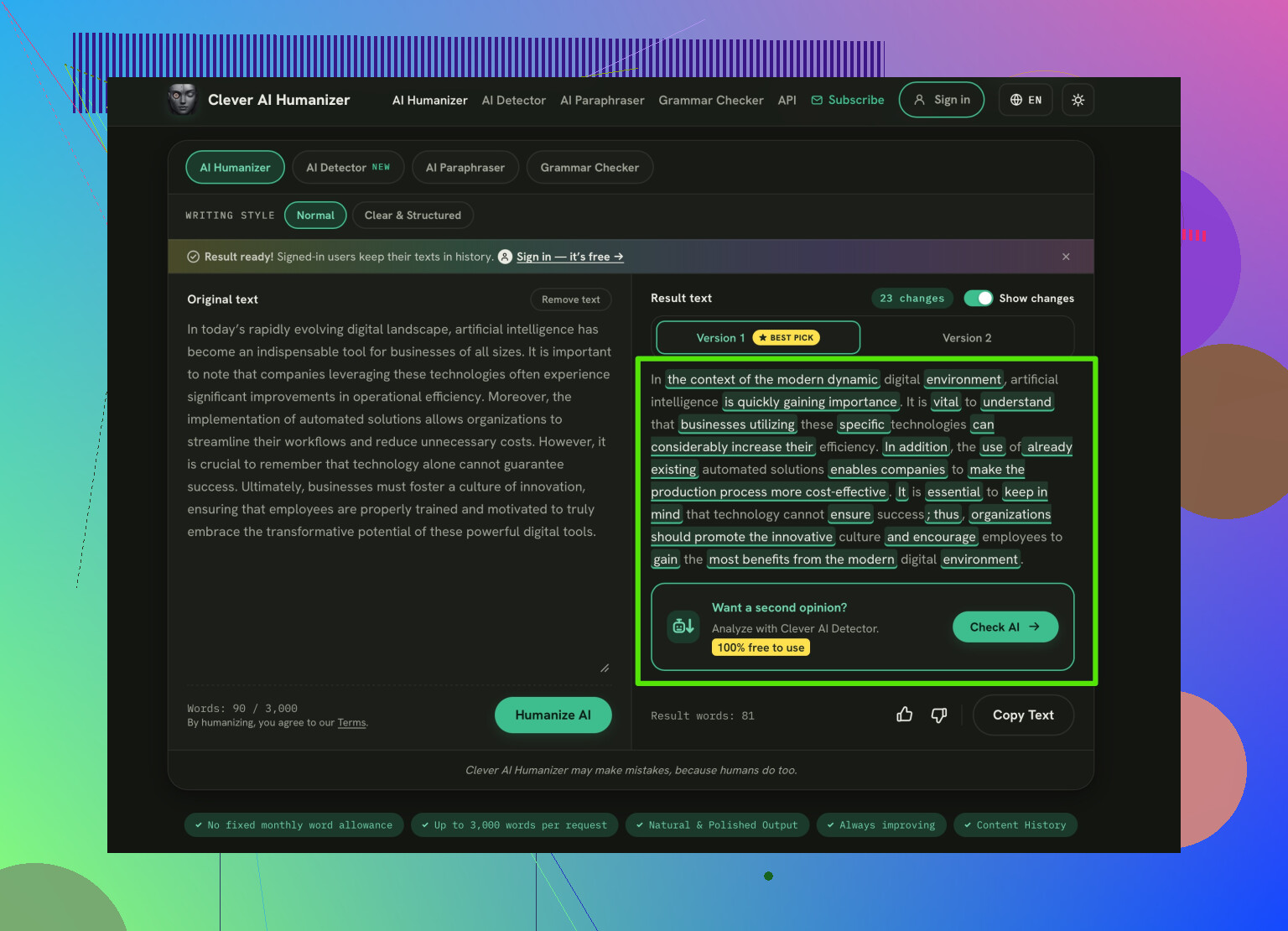Open AI Humanizer in the top navigation
This screenshot has width=1288, height=931.
click(430, 100)
